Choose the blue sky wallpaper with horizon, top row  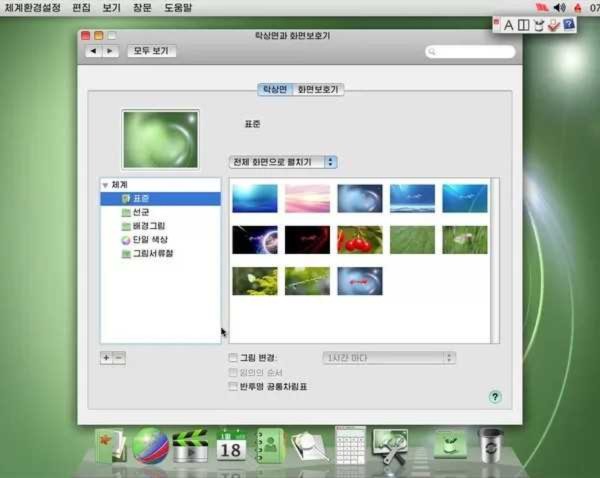click(412, 198)
